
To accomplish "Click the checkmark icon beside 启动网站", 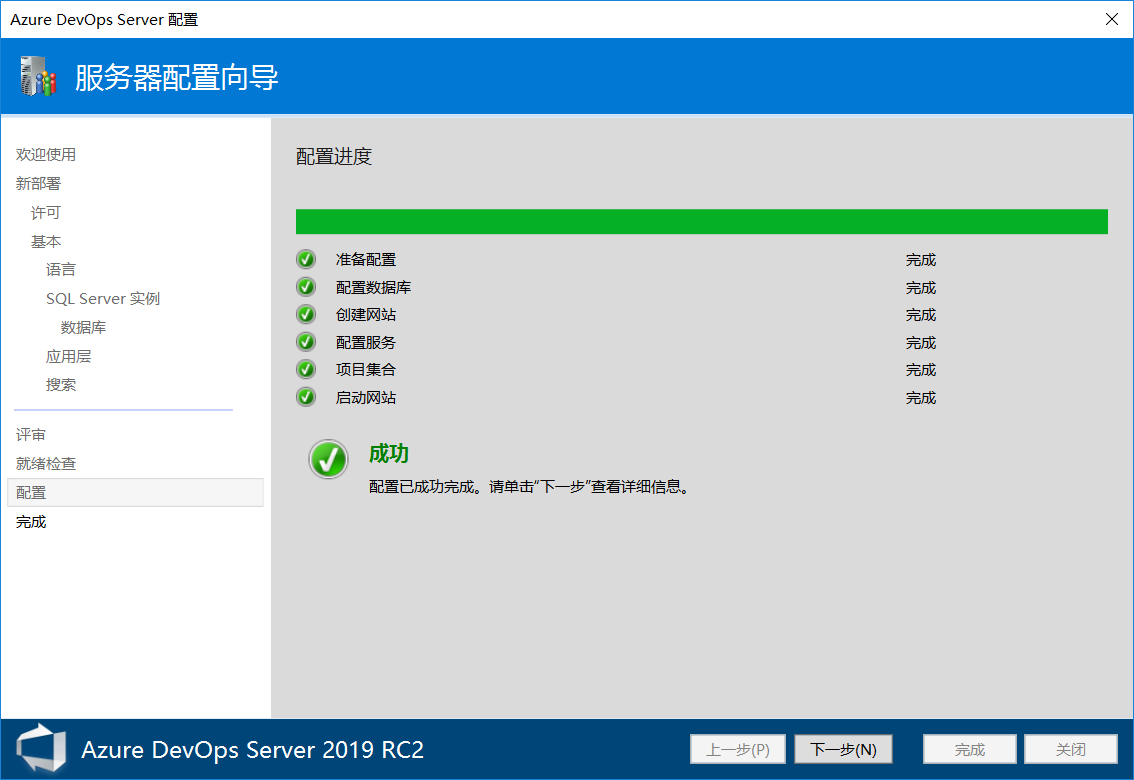I will pyautogui.click(x=305, y=396).
